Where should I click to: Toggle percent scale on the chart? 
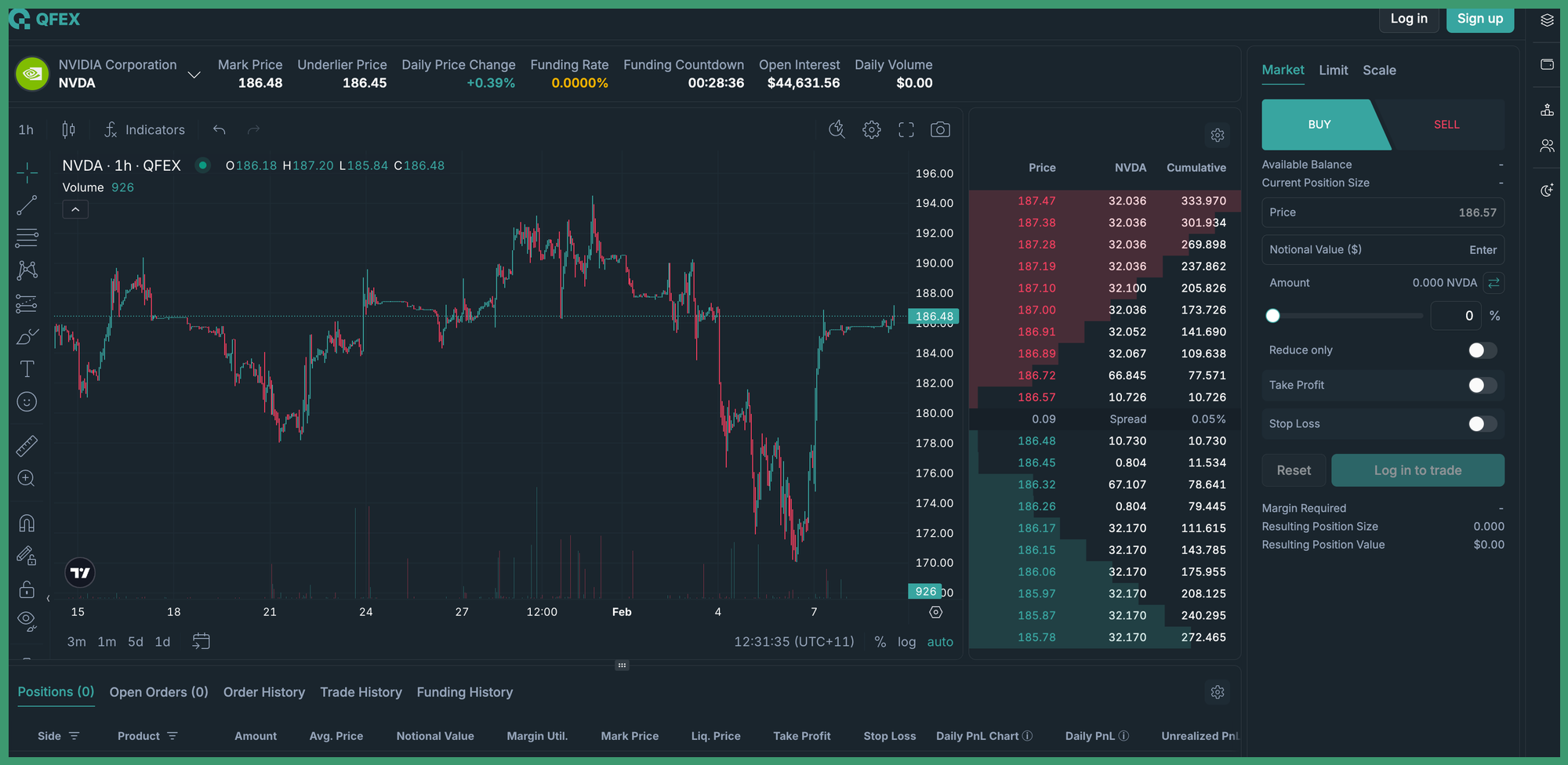tap(880, 642)
